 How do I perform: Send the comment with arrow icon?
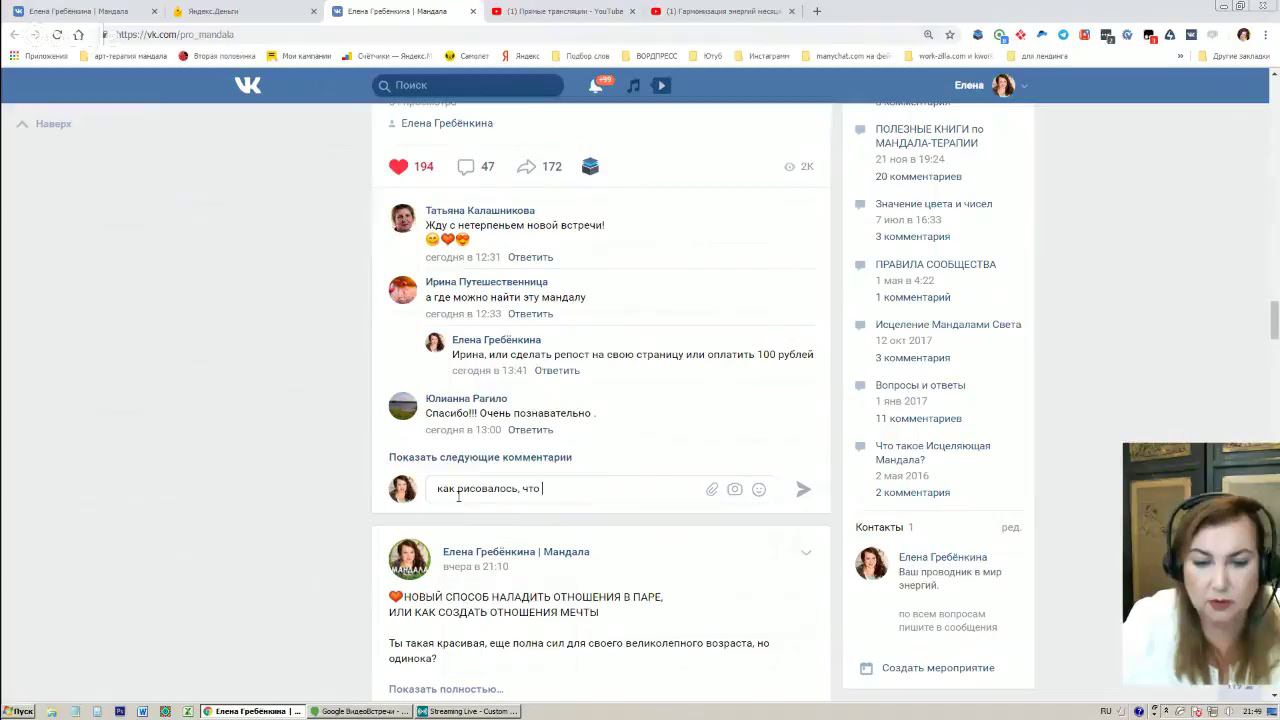pos(803,489)
